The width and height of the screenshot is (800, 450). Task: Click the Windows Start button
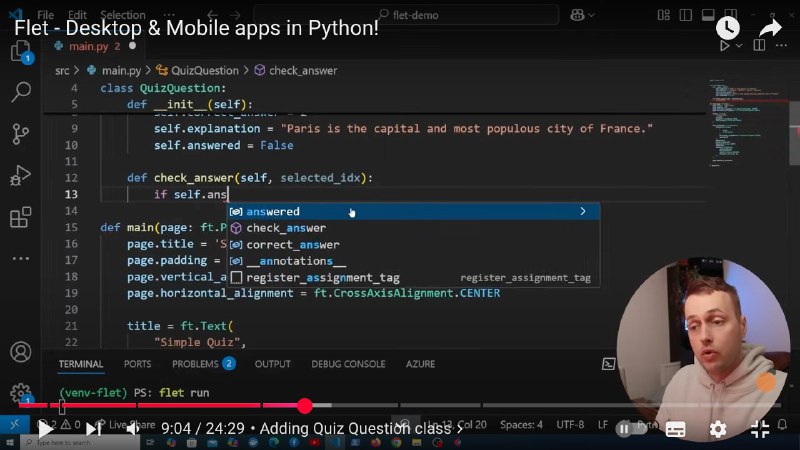pos(10,442)
